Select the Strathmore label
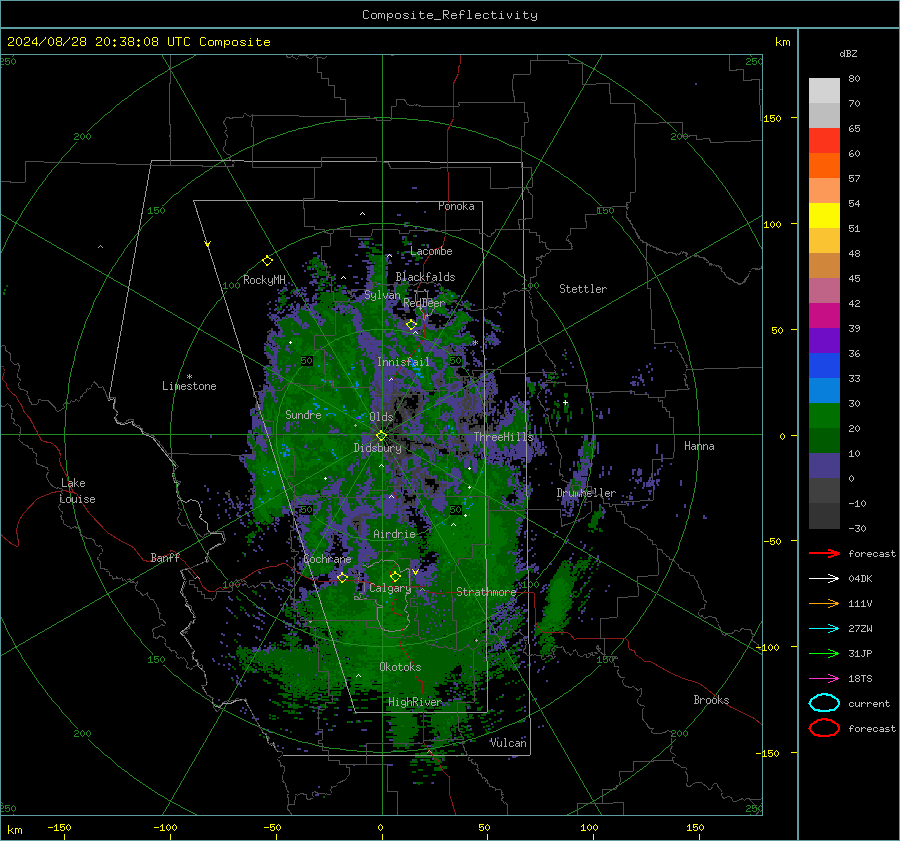900x841 pixels. click(x=486, y=592)
